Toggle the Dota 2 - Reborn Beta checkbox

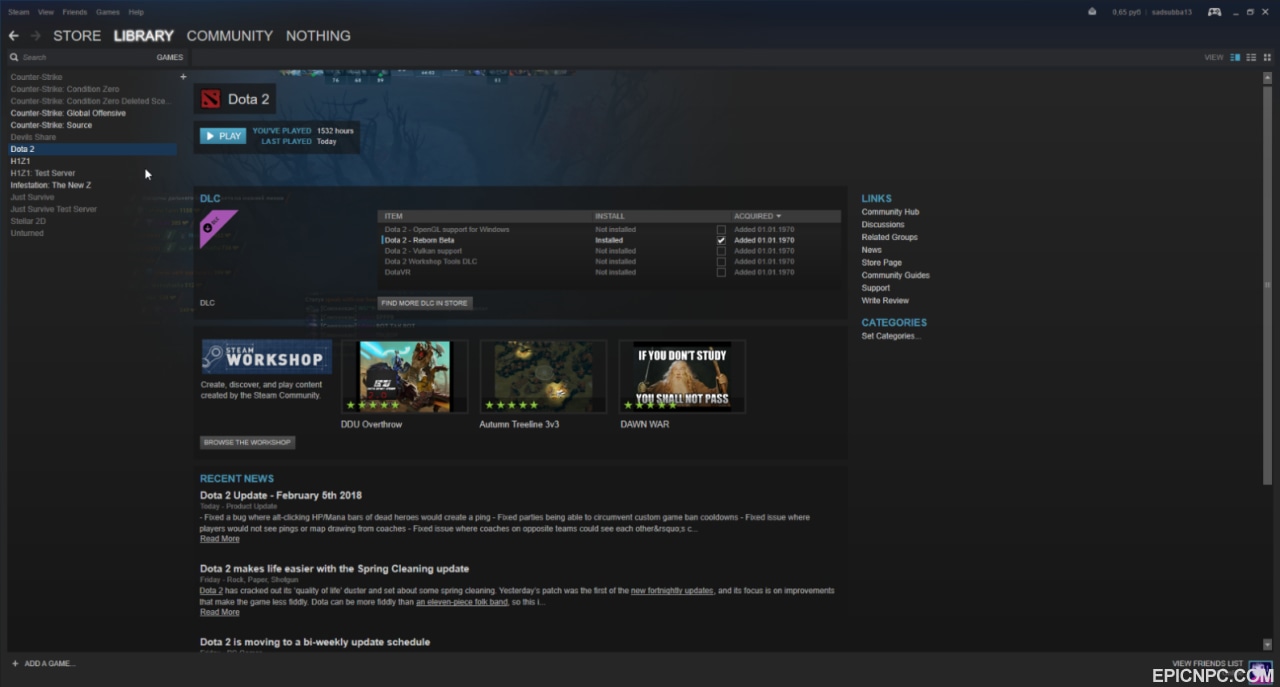point(721,240)
